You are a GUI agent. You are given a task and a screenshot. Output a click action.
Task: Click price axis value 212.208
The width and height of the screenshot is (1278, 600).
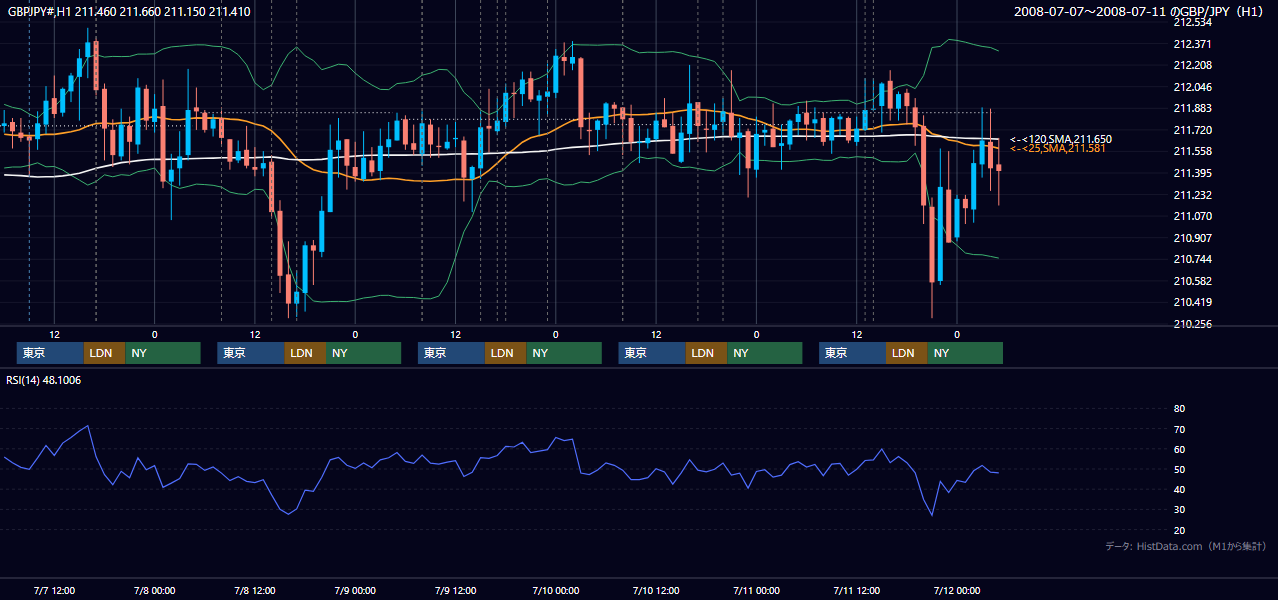[x=1192, y=65]
